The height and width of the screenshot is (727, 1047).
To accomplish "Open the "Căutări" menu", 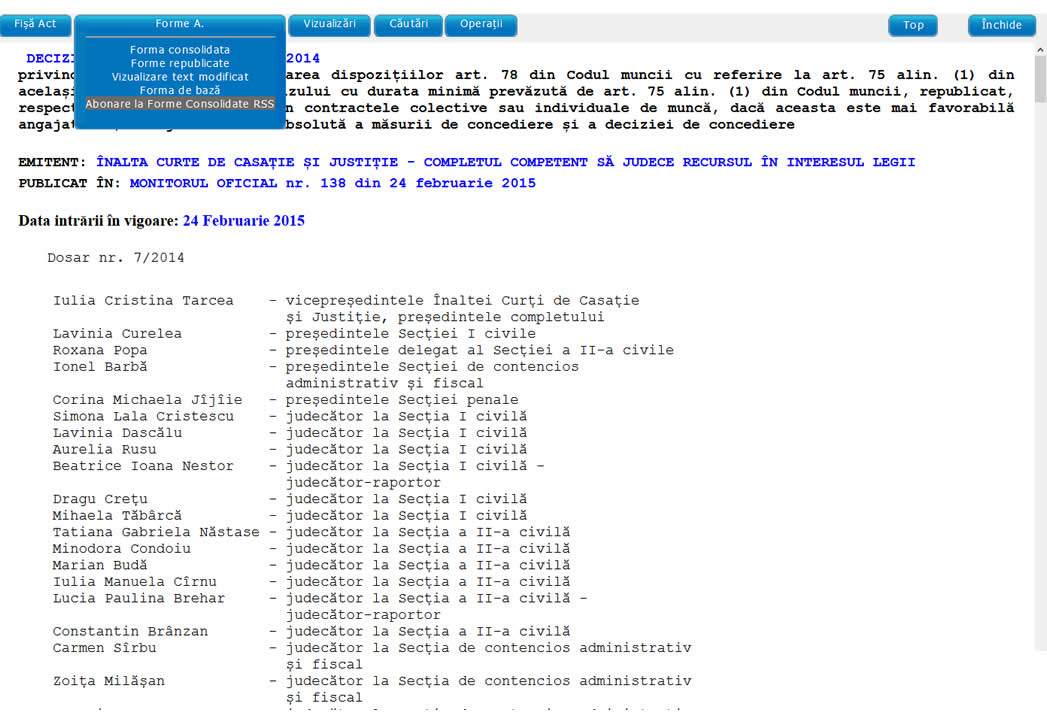I will [x=408, y=24].
